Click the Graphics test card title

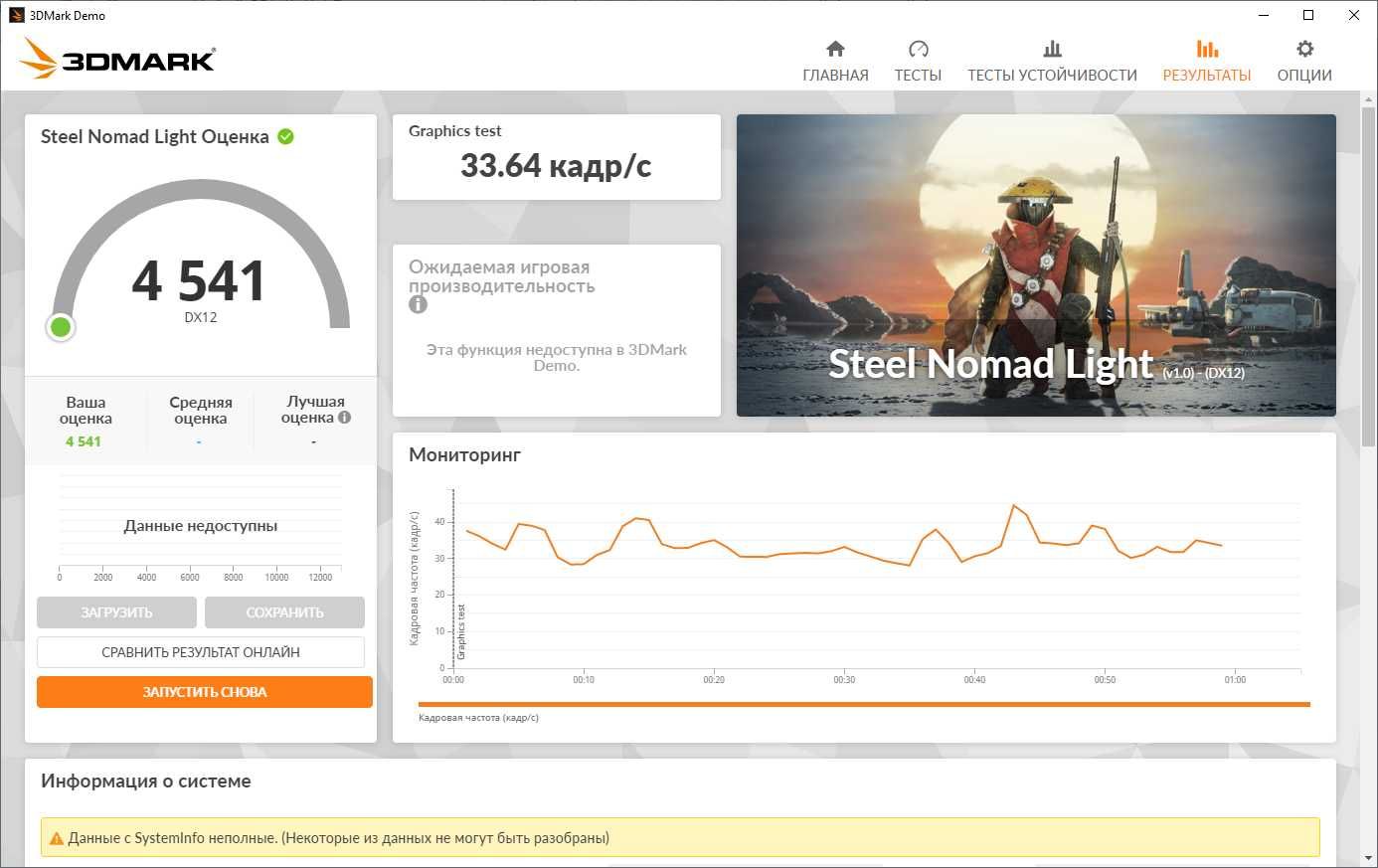click(455, 131)
